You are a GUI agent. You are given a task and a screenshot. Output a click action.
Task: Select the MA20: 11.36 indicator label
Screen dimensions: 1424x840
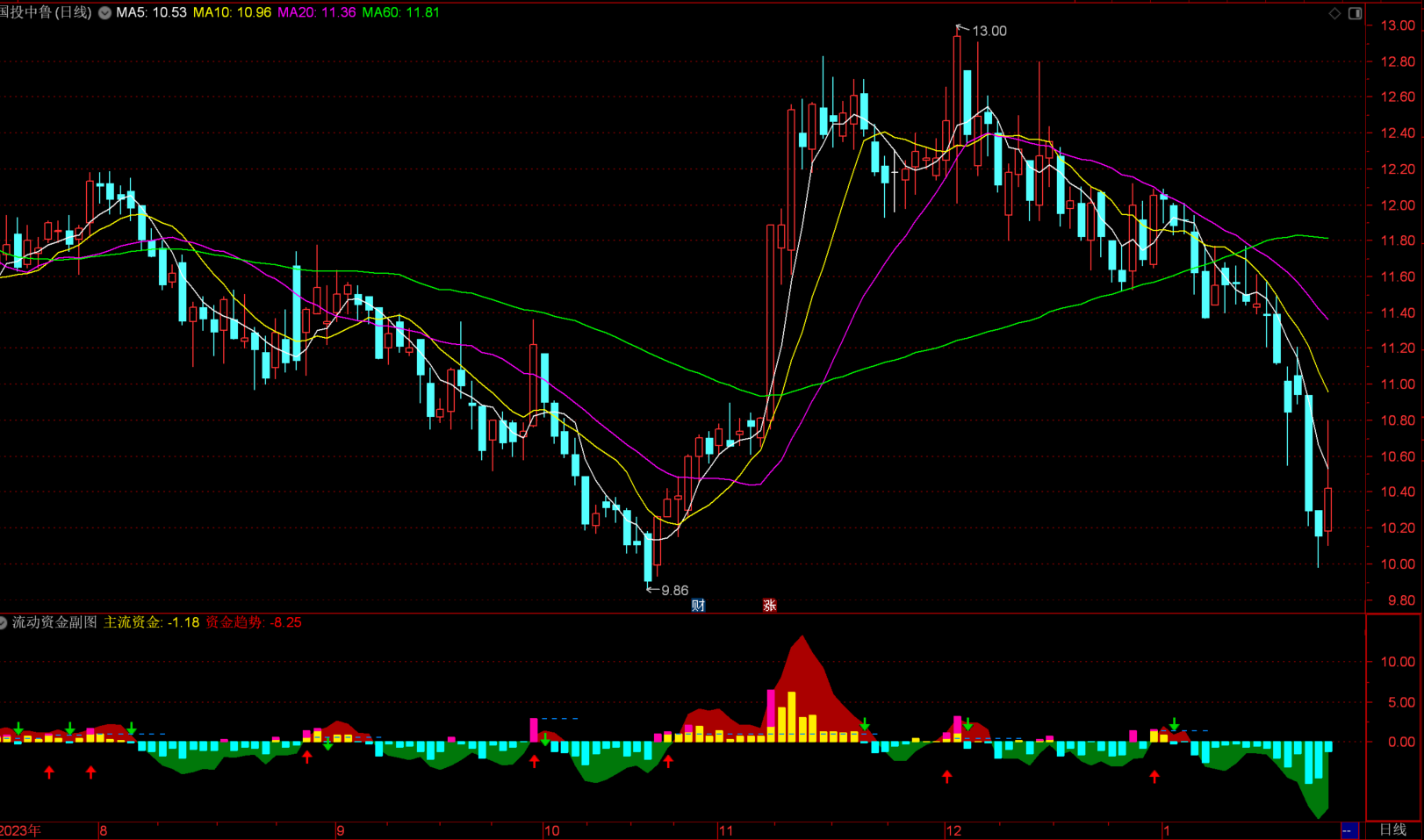[x=317, y=12]
